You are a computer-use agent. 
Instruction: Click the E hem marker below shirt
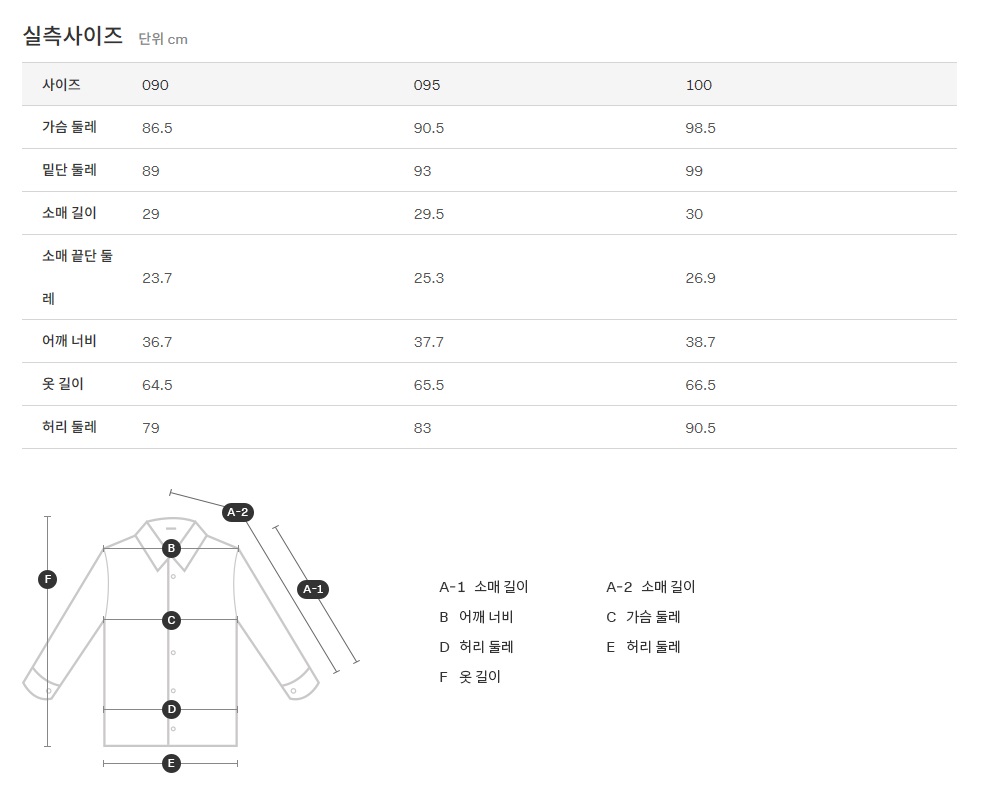tap(171, 764)
